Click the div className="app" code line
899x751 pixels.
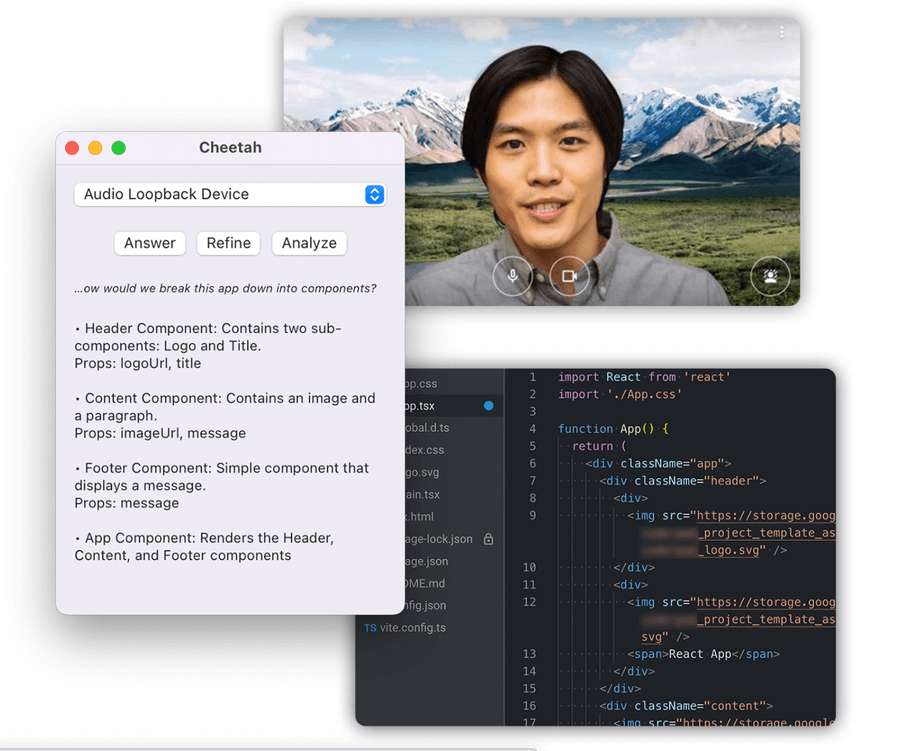tap(658, 463)
